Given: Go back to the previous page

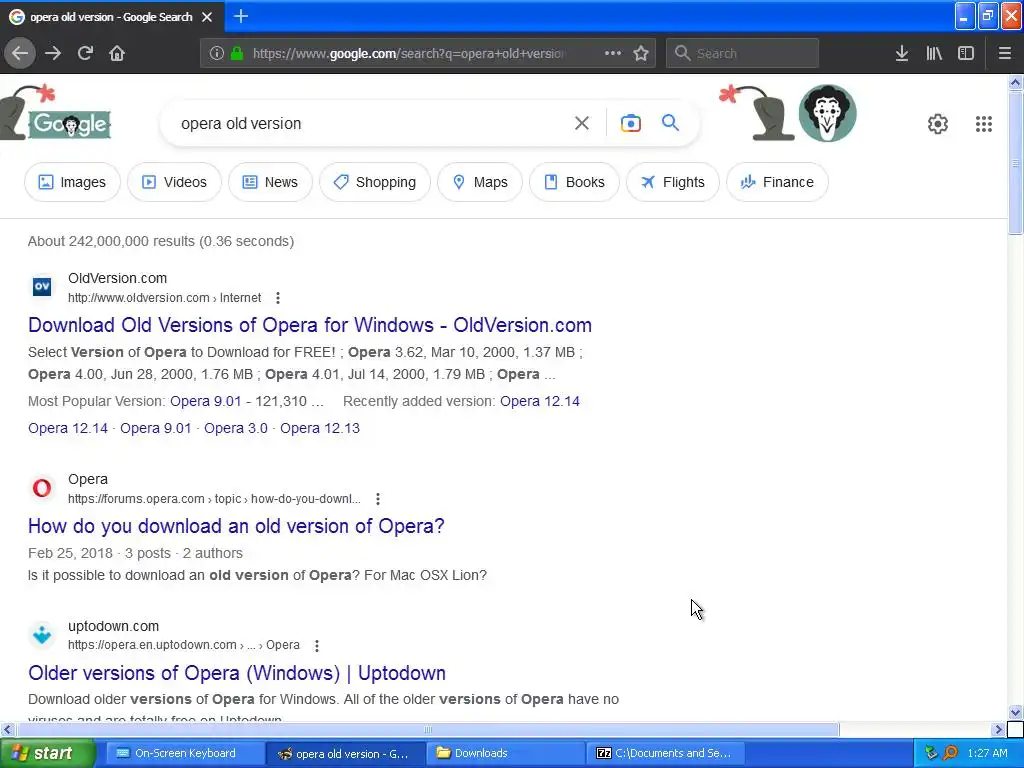Looking at the screenshot, I should tap(20, 54).
